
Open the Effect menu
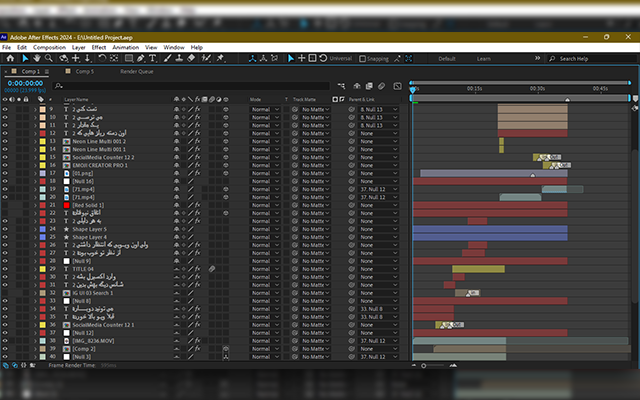(99, 47)
